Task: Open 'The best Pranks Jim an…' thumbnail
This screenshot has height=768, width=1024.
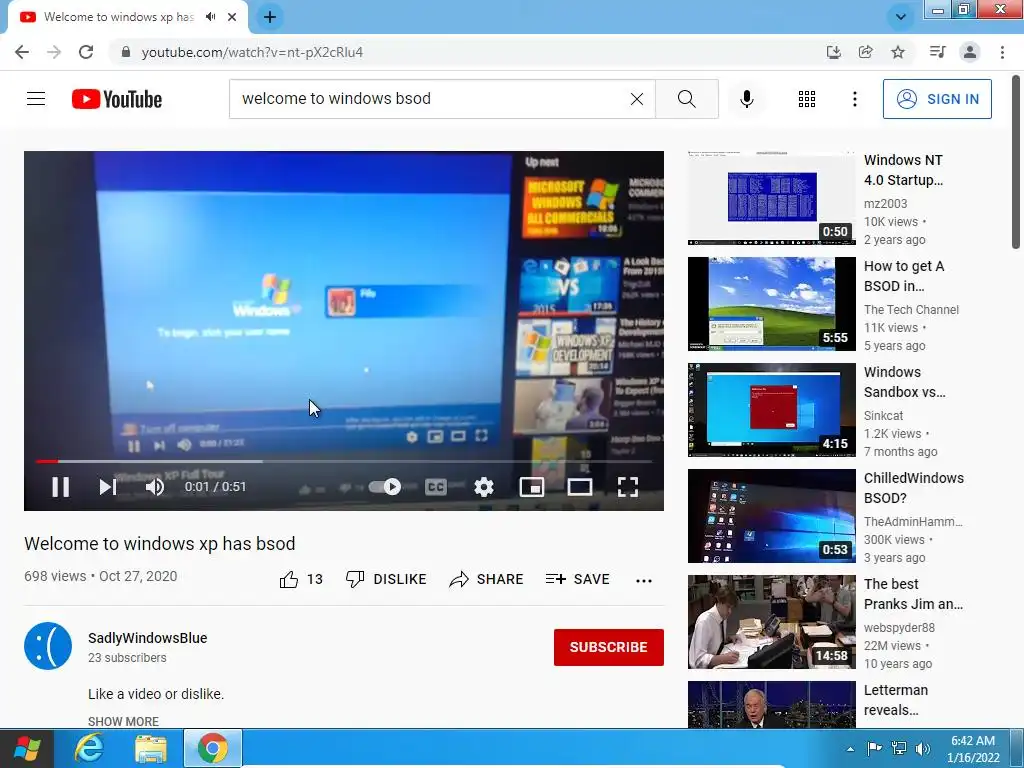Action: 772,622
